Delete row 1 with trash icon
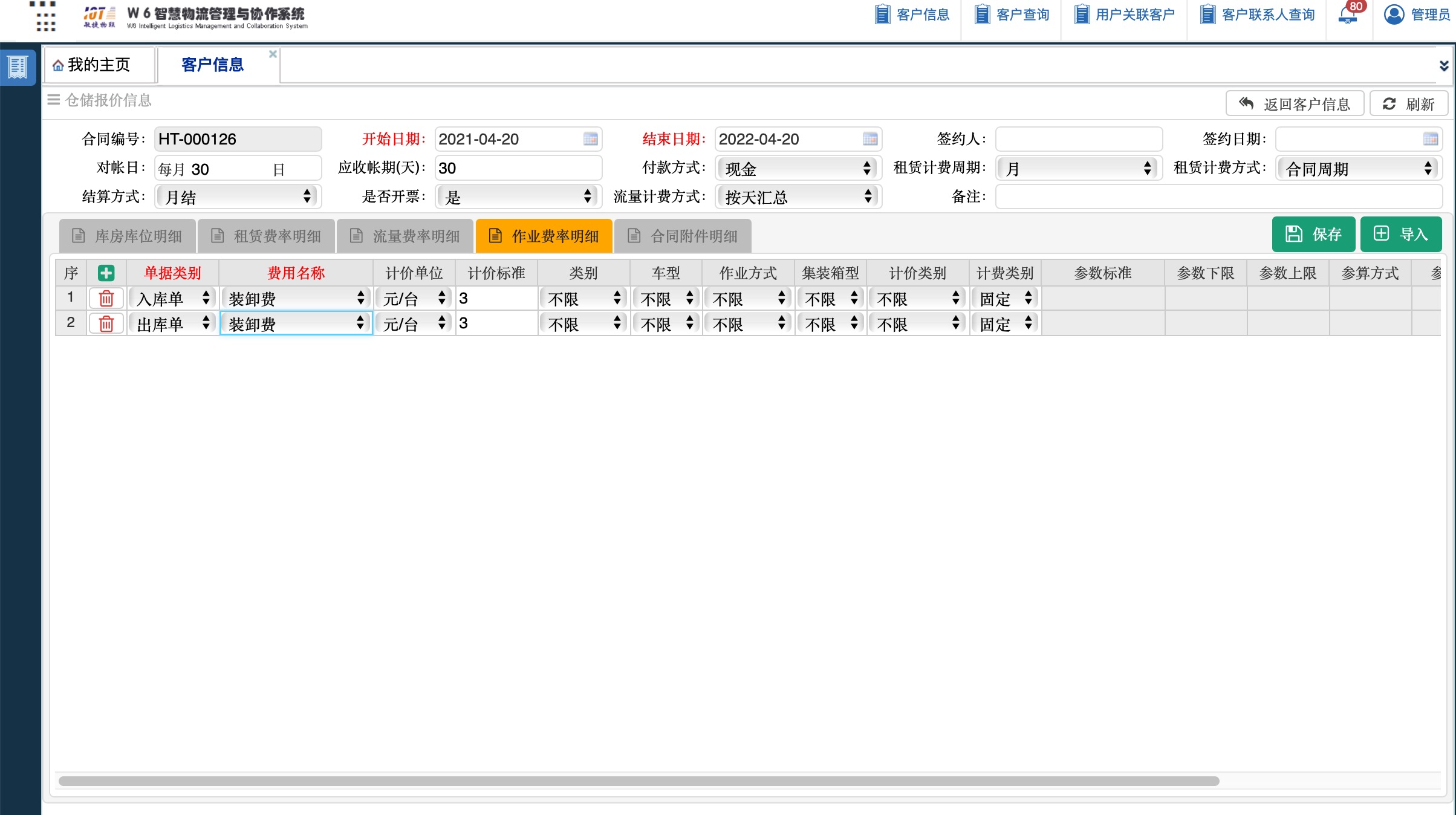 coord(106,299)
